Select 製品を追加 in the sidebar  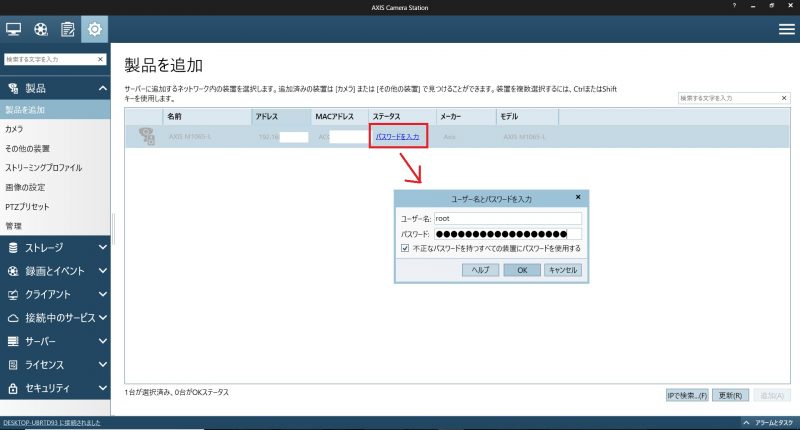tap(55, 110)
